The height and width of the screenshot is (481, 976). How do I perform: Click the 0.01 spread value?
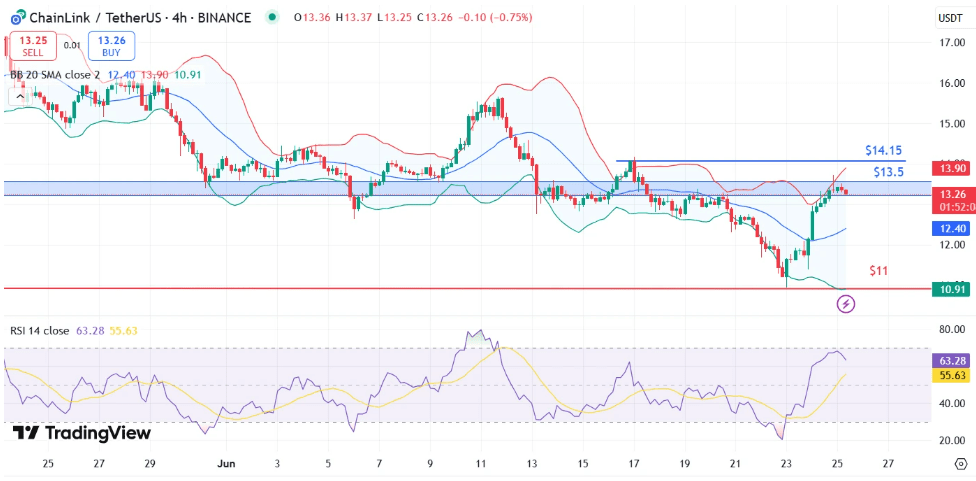click(72, 45)
